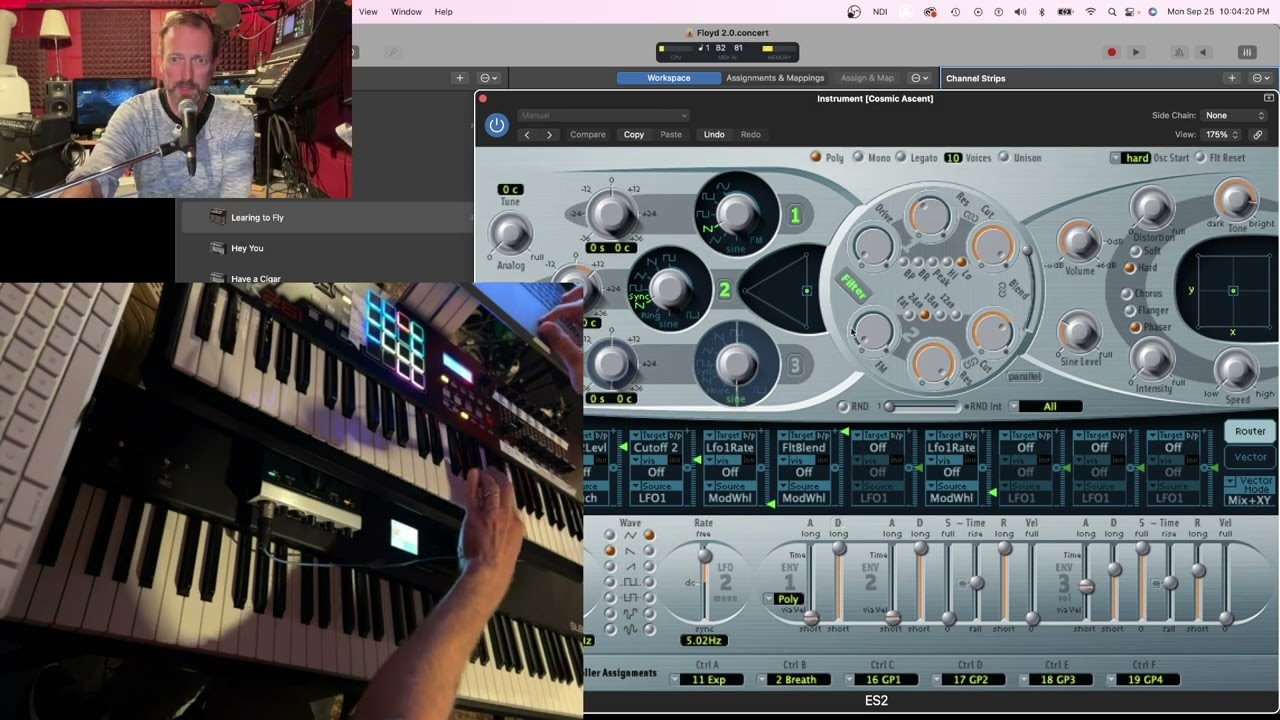Image resolution: width=1280 pixels, height=720 pixels.
Task: Select Lo filter mode for Filter 1
Action: 961,262
